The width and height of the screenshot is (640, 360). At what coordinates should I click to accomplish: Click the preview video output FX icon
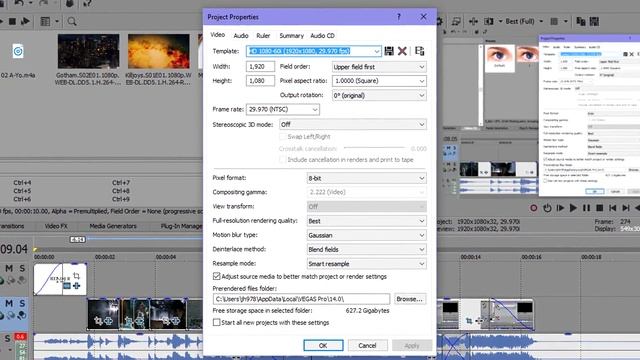(473, 21)
